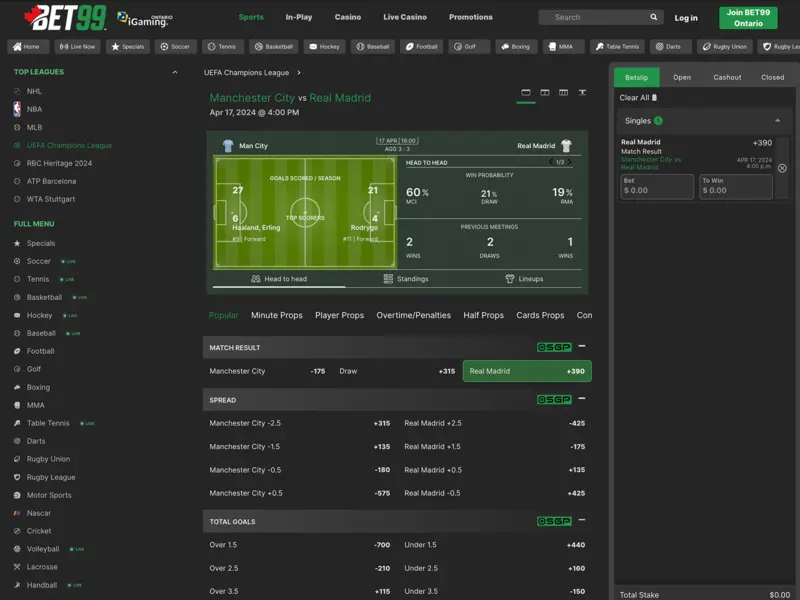Collapse the Match Result market
Screen dimensions: 800x600
click(582, 347)
